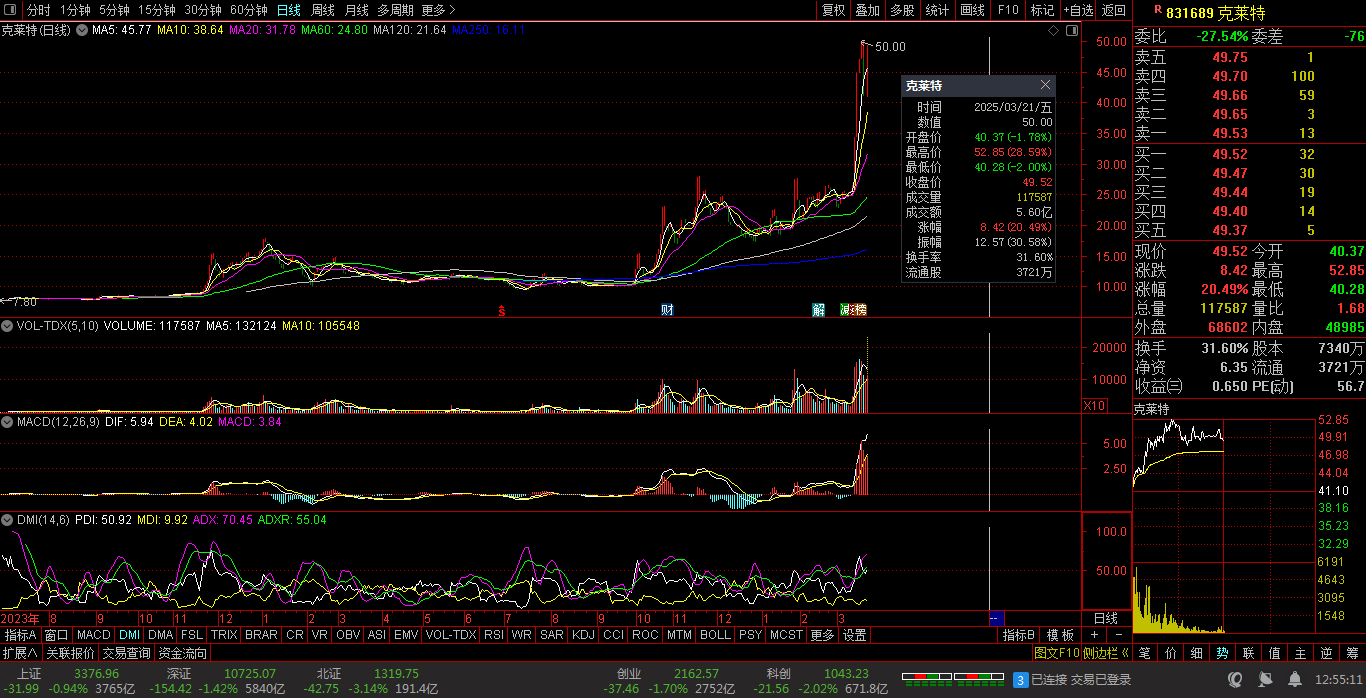Viewport: 1366px width, 698px height.
Task: Click the red S marker on chart
Action: pyautogui.click(x=502, y=310)
